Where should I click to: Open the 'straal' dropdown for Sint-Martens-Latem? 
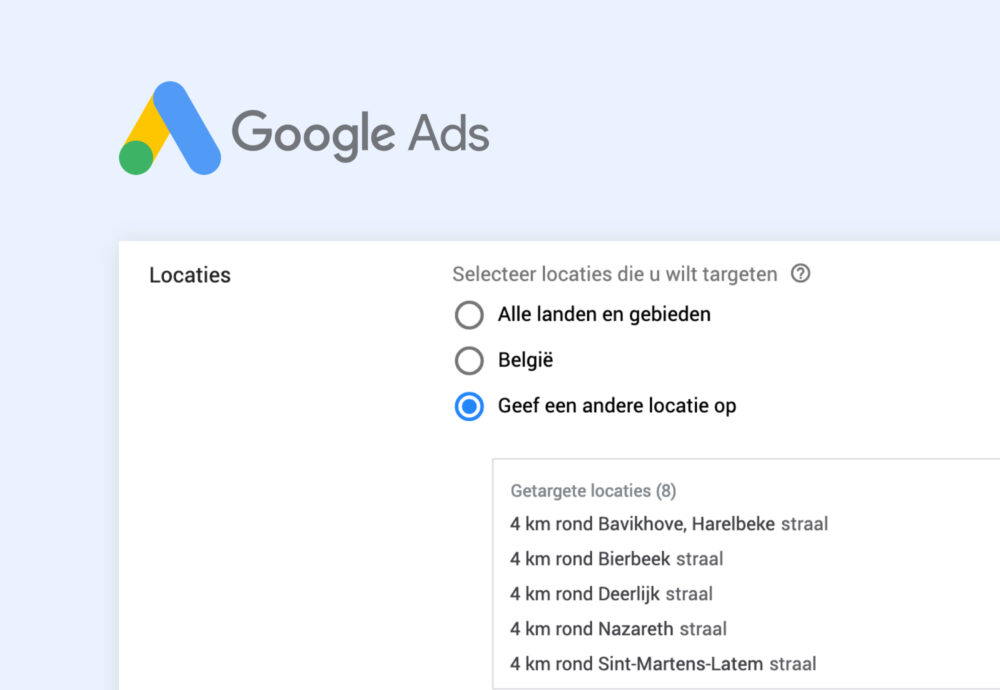tap(794, 664)
